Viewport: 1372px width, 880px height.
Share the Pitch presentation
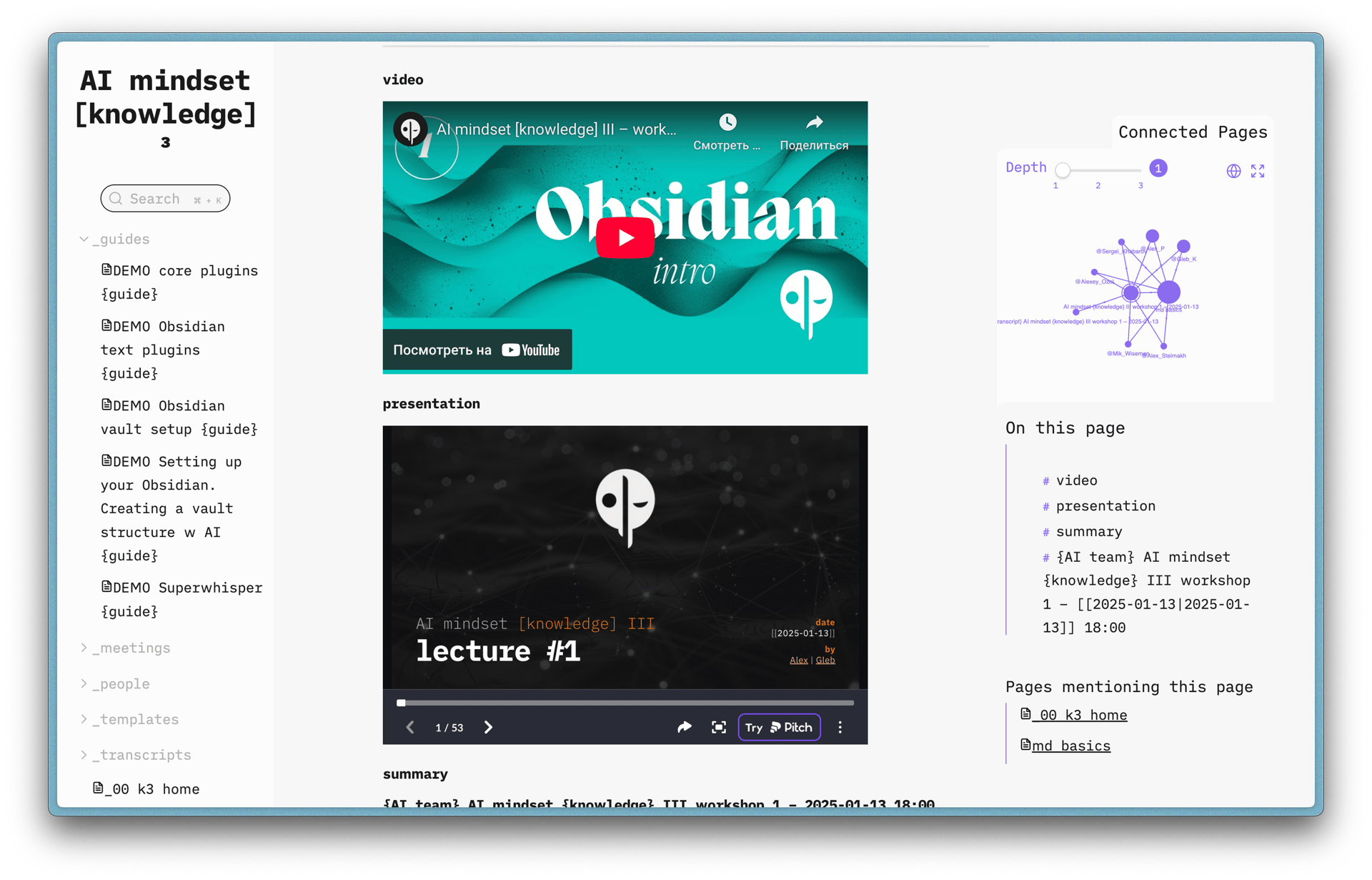click(684, 727)
